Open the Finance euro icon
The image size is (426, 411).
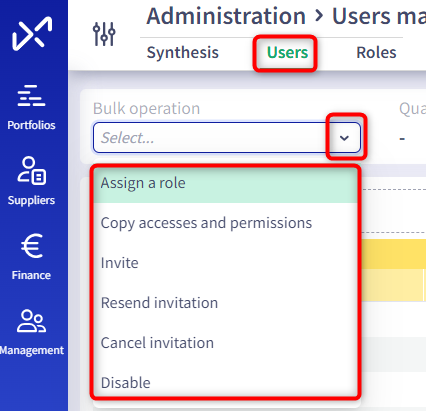[32, 246]
